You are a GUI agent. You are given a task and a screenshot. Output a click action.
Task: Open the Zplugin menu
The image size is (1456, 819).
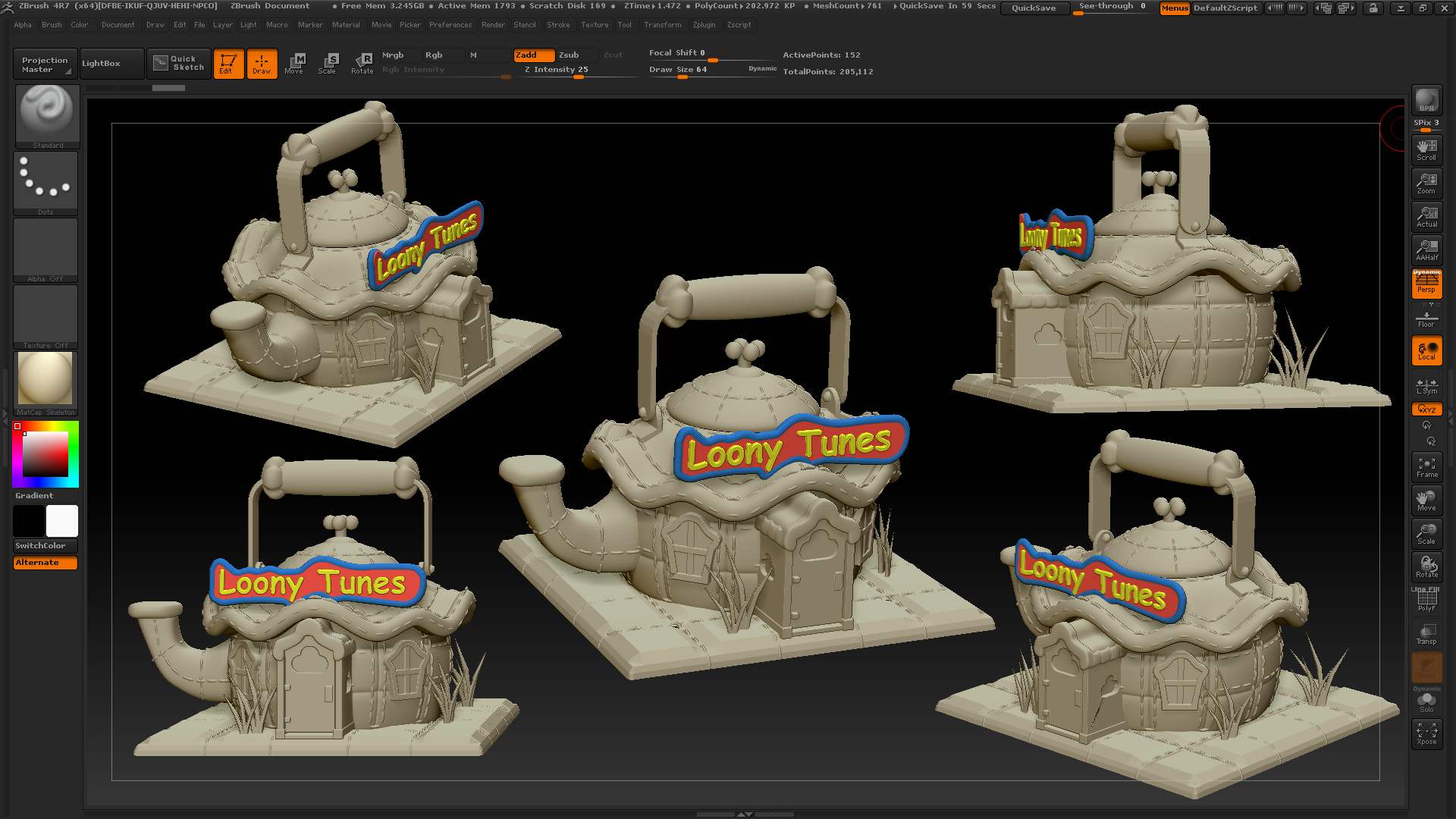[x=704, y=25]
